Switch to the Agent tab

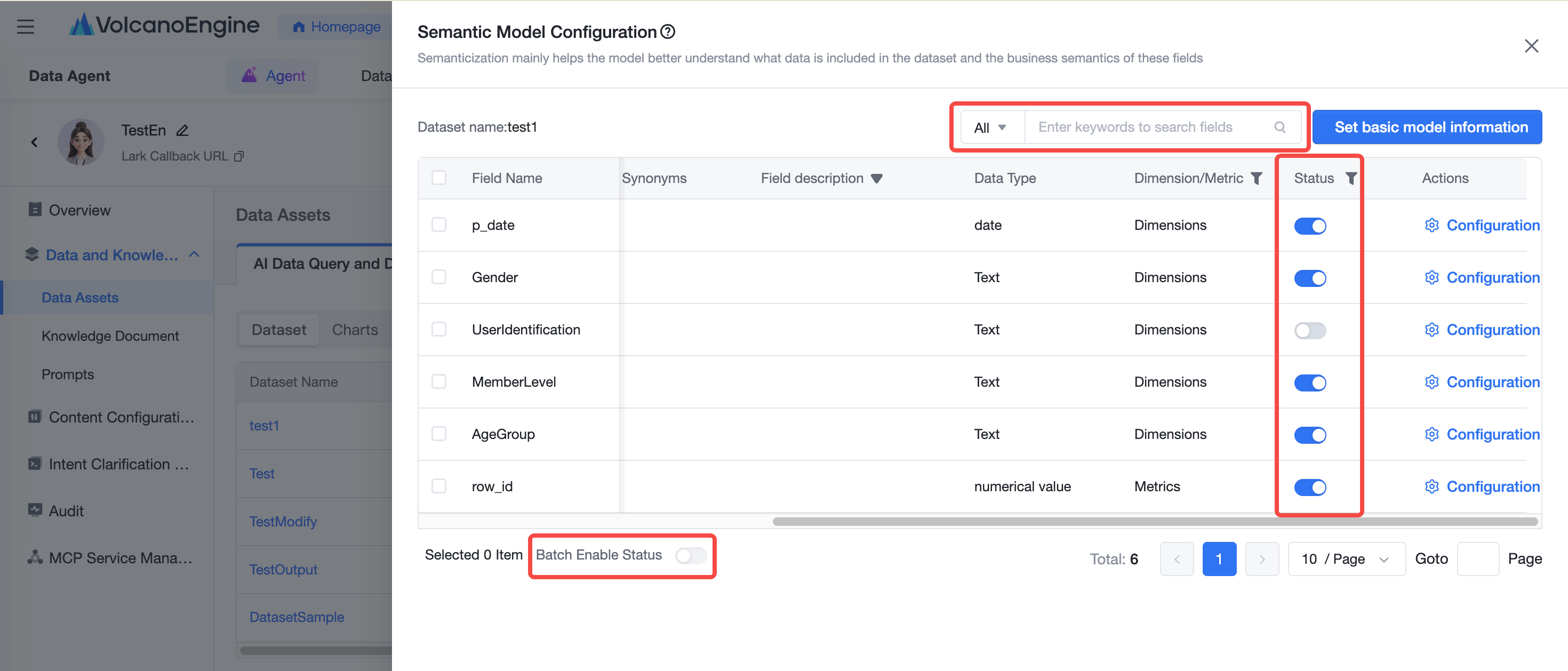click(273, 76)
